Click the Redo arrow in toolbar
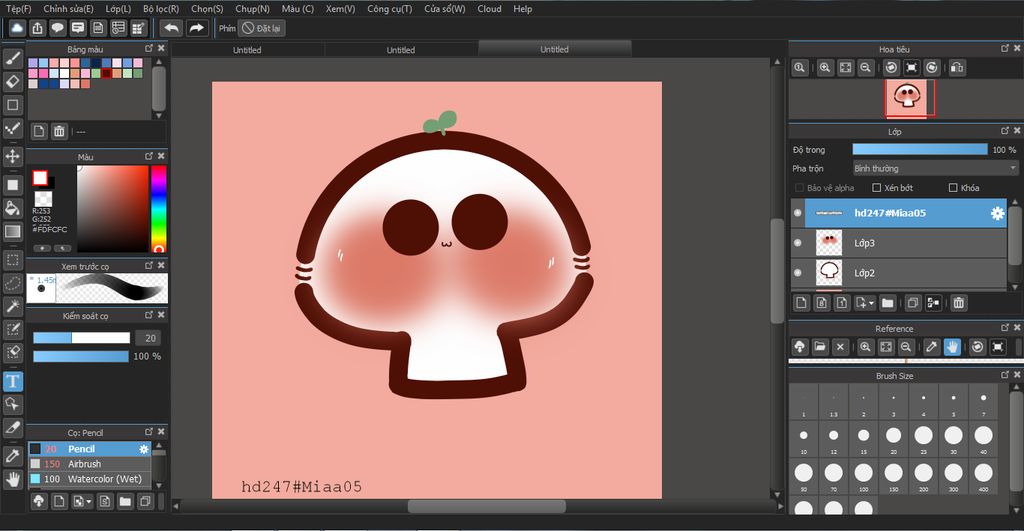 196,28
